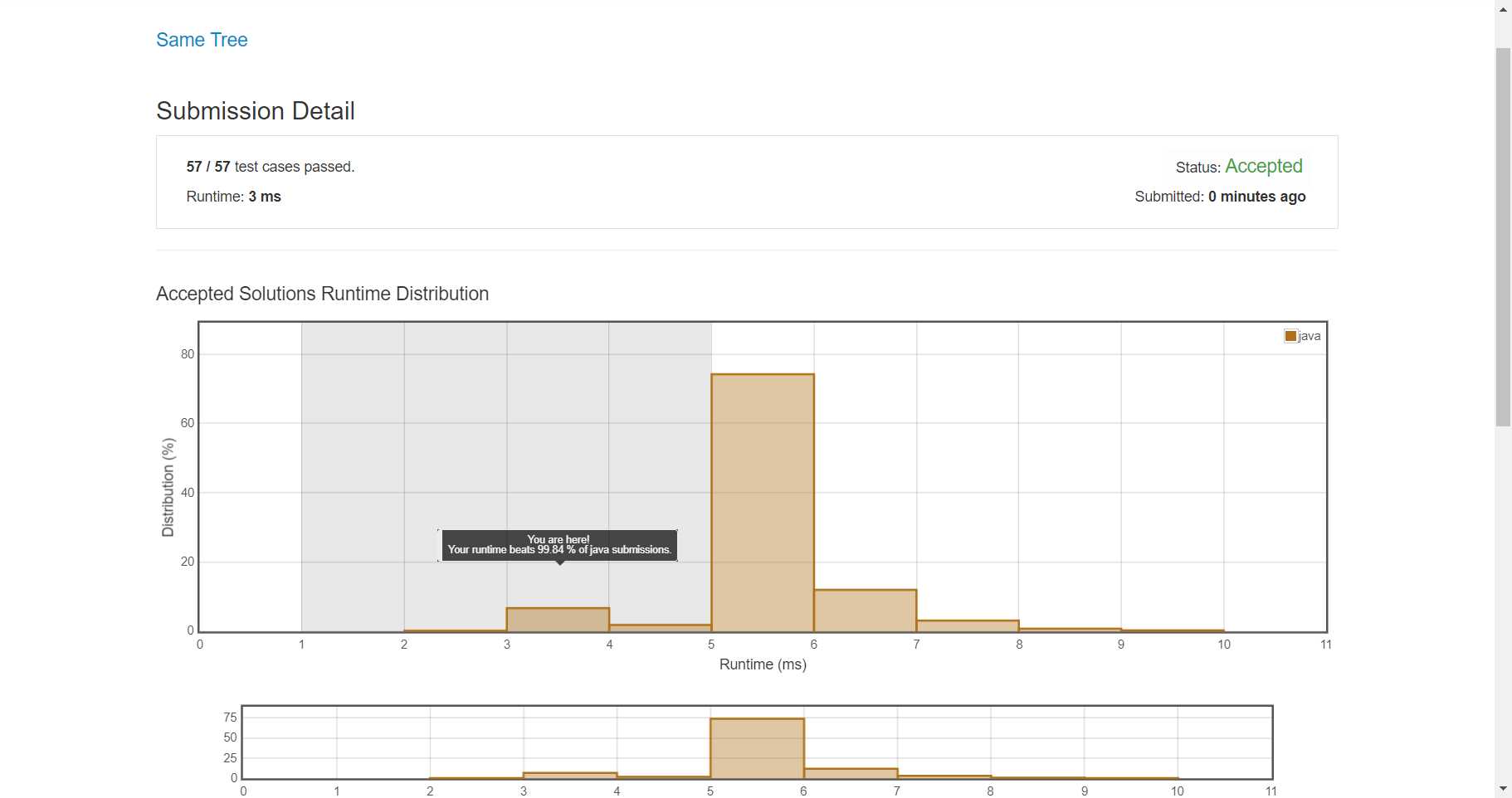Click 'Accepted Solutions Runtime Distribution' heading
This screenshot has height=798, width=1512.
(322, 294)
